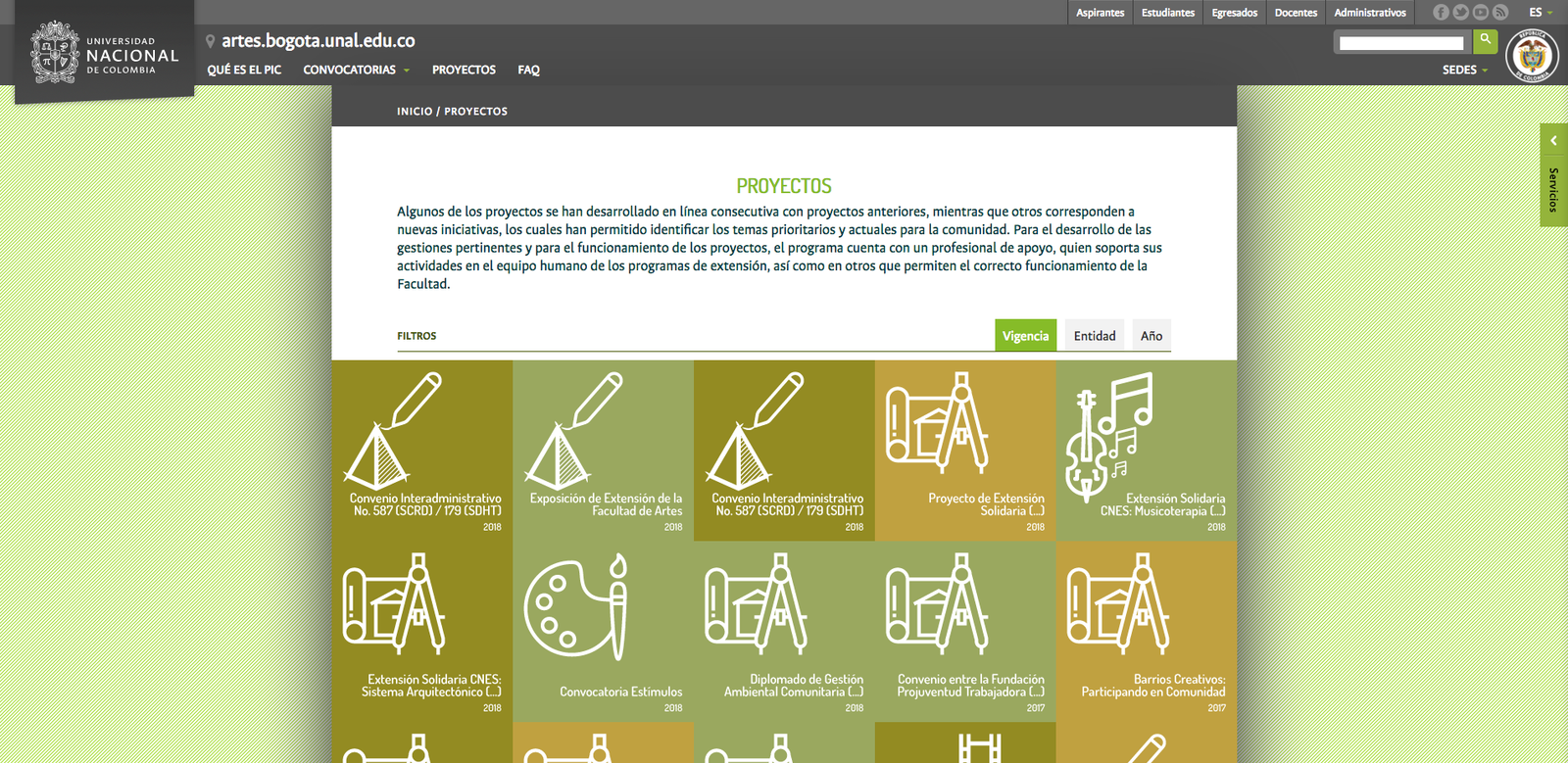Click the Universidad Nacional de Colombia logo
The image size is (1568, 763).
point(105,53)
